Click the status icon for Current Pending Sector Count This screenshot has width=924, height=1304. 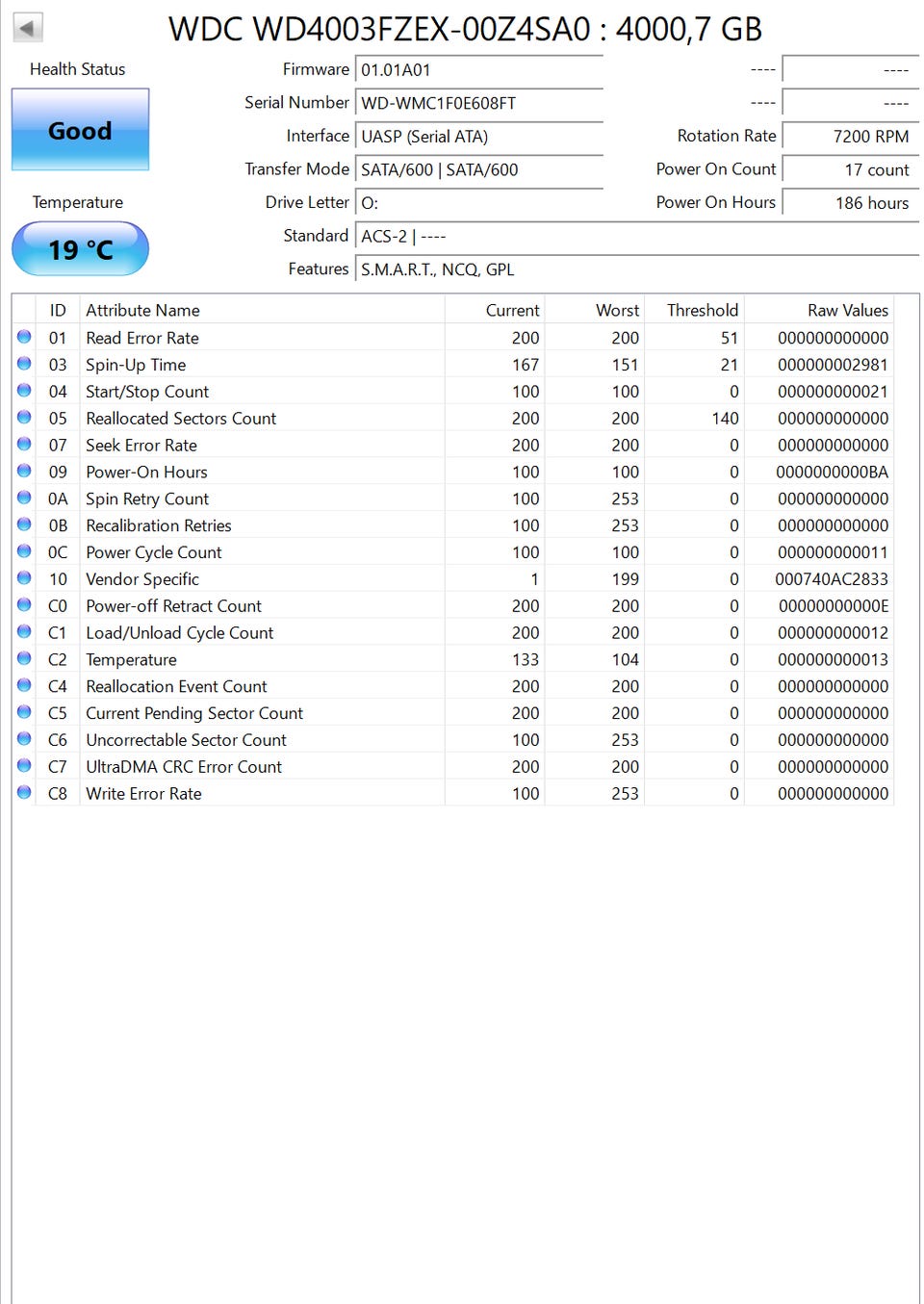24,712
